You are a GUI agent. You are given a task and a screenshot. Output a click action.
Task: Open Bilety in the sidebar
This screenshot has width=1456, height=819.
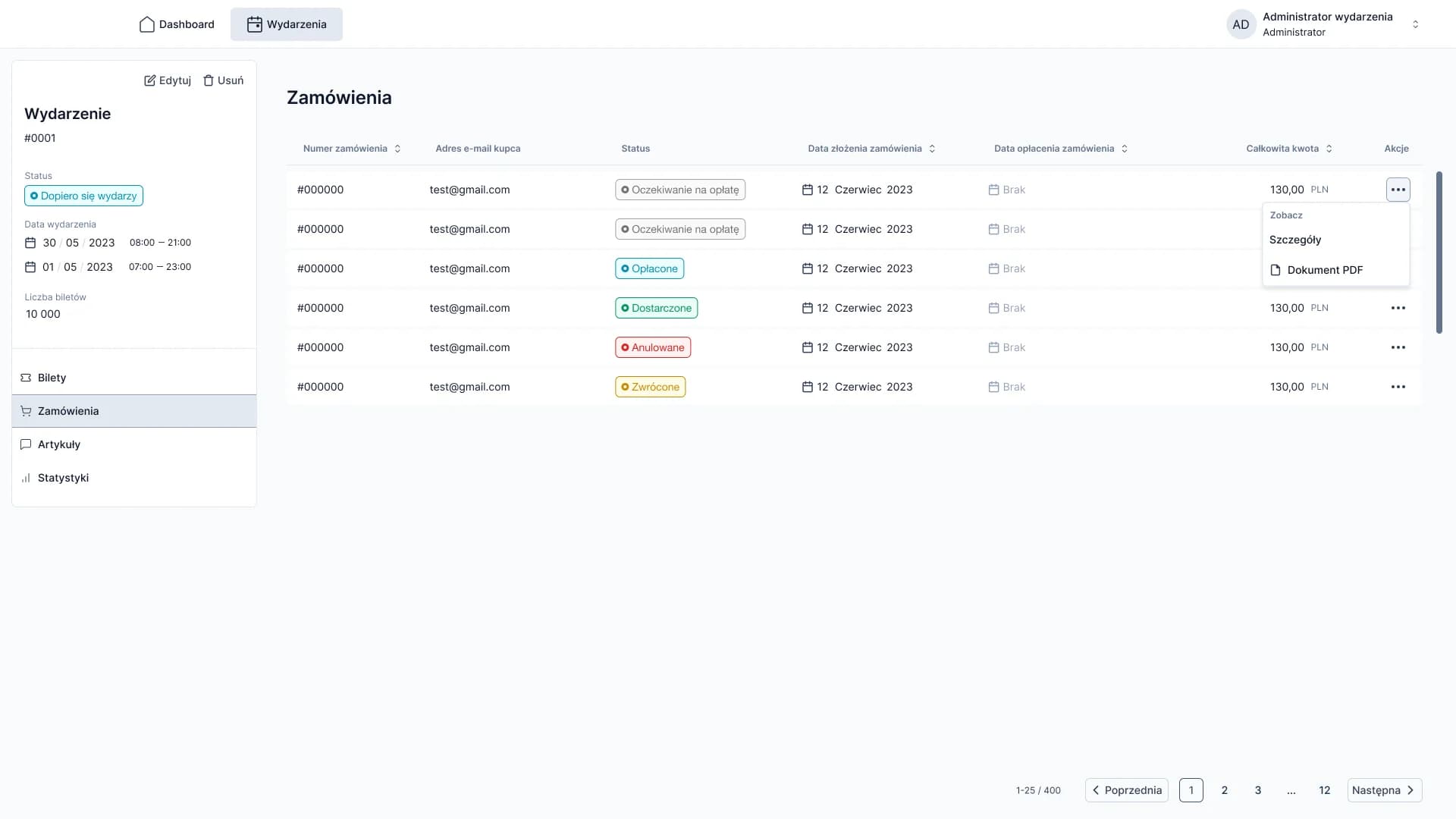pyautogui.click(x=52, y=378)
